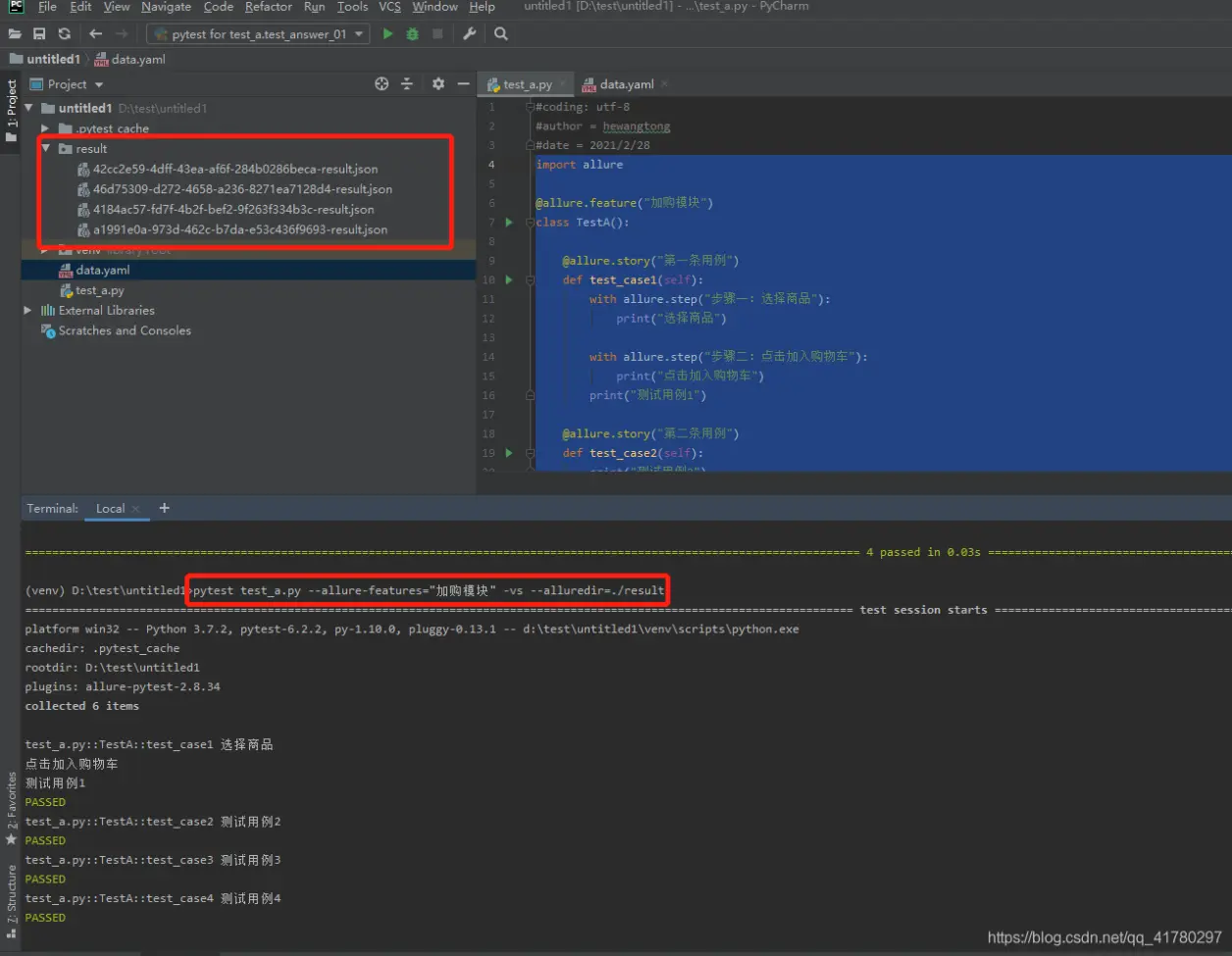Toggle the Favorites tool window sidebar button
This screenshot has height=956, width=1232.
tap(12, 809)
